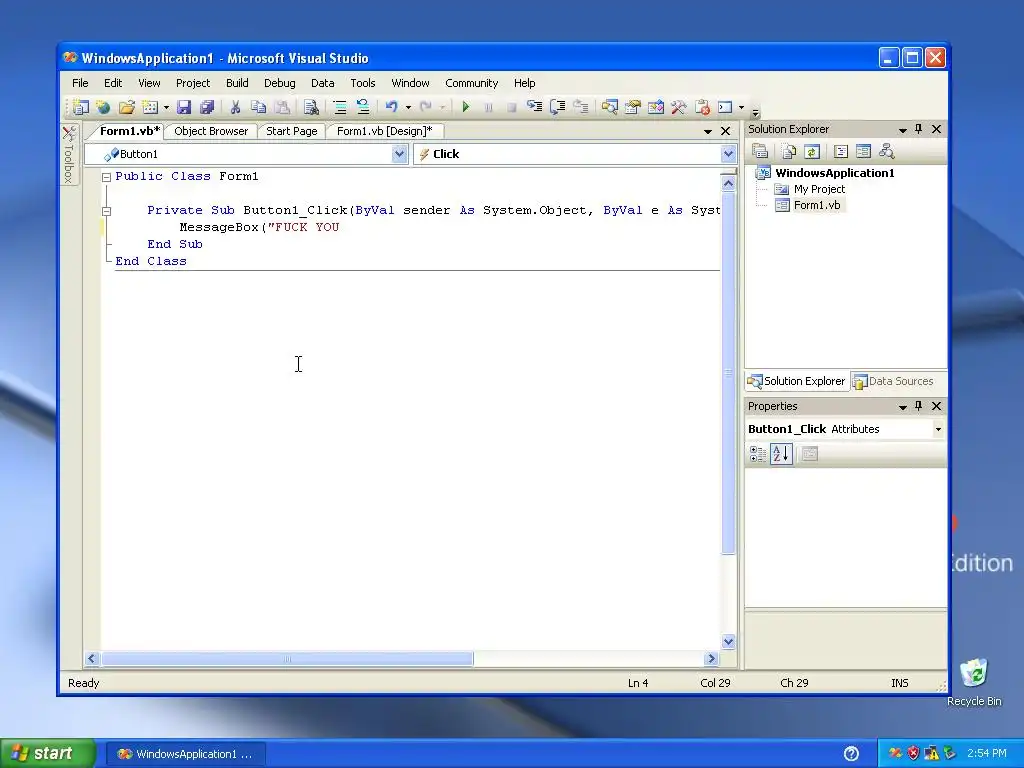Click the Add New Item toolbar icon

[150, 106]
